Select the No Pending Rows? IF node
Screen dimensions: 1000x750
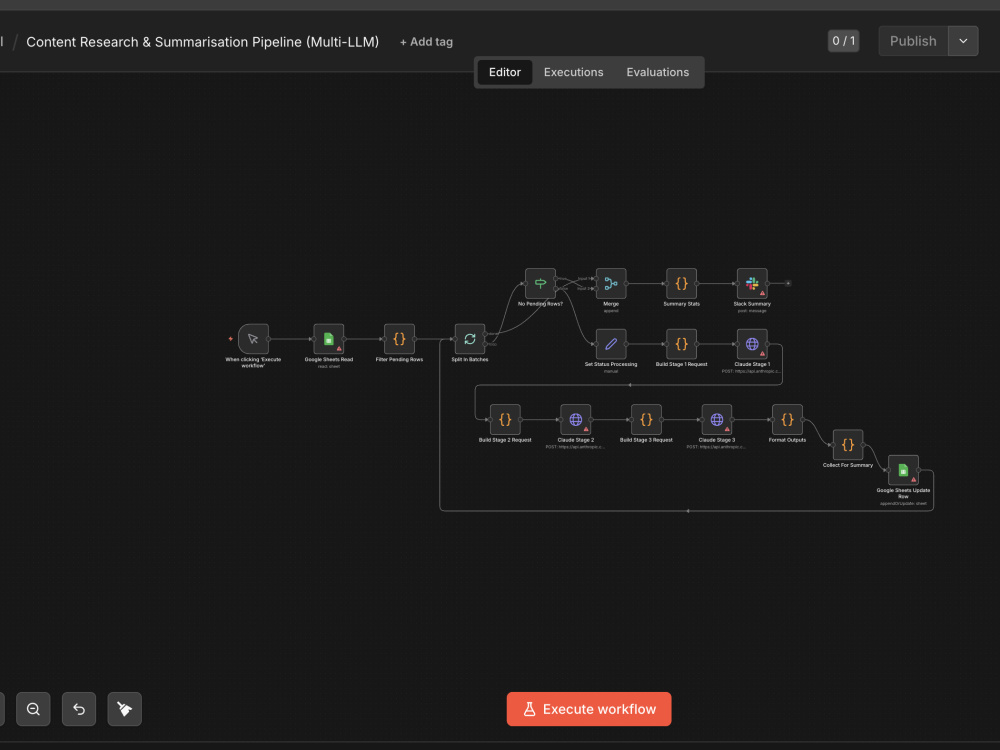pos(540,283)
